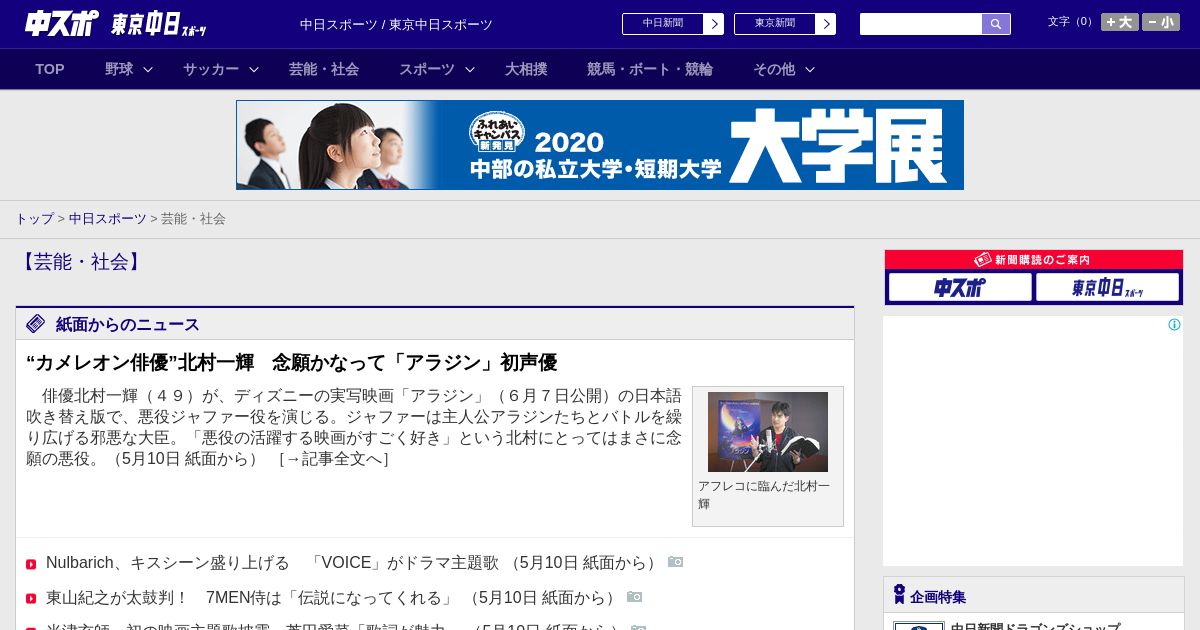
Task: Click the ad info icon
Action: (1174, 324)
